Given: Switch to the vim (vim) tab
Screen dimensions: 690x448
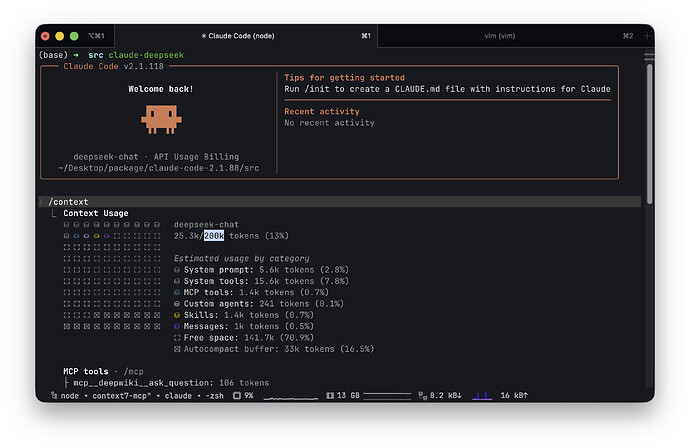Looking at the screenshot, I should click(499, 36).
